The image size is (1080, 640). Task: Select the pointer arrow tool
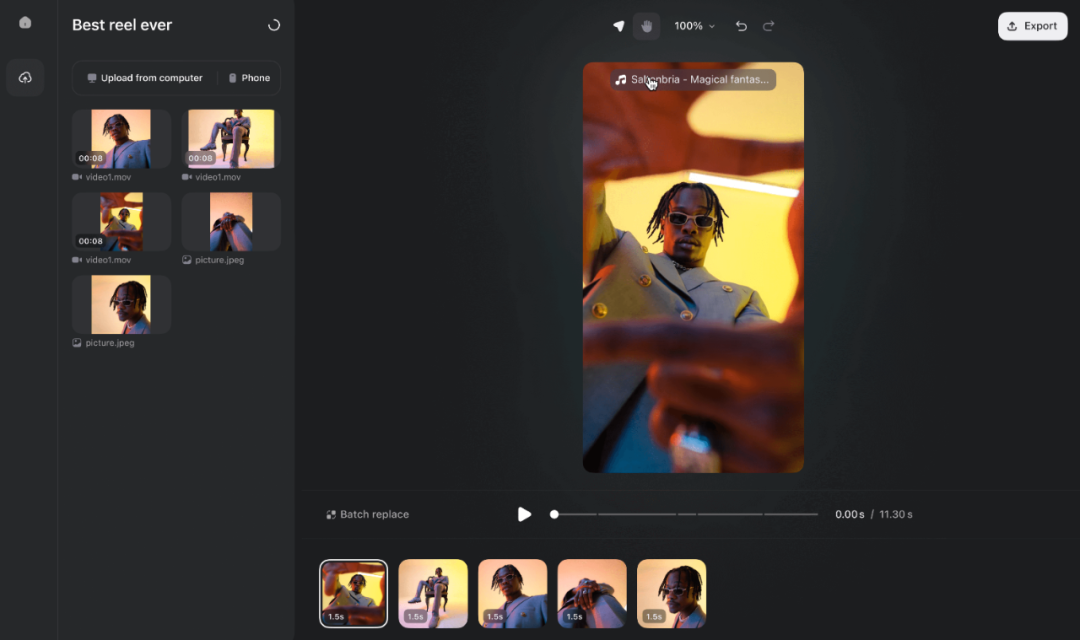[x=619, y=26]
